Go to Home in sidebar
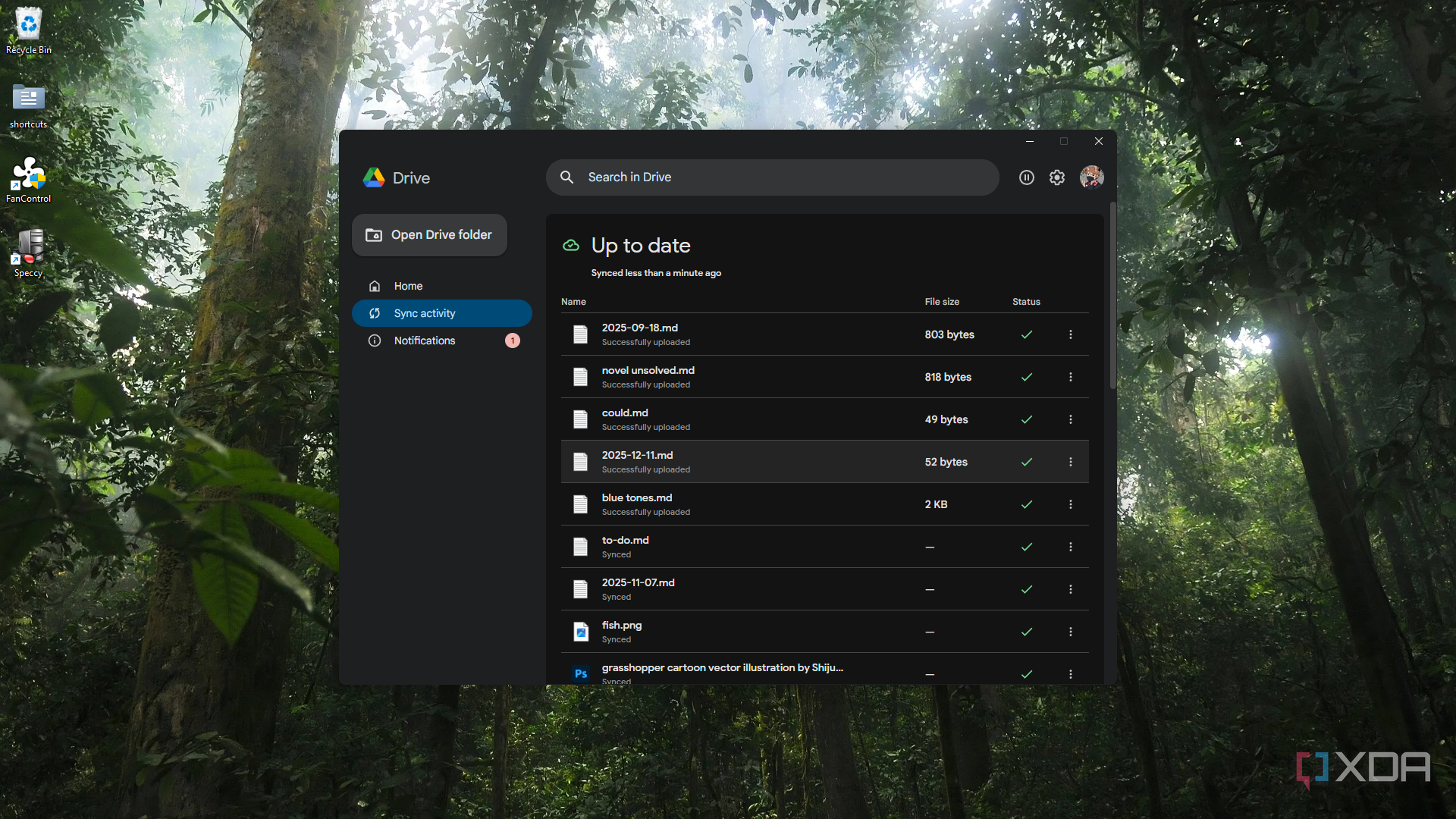Screen dimensions: 1456x819 point(442,286)
